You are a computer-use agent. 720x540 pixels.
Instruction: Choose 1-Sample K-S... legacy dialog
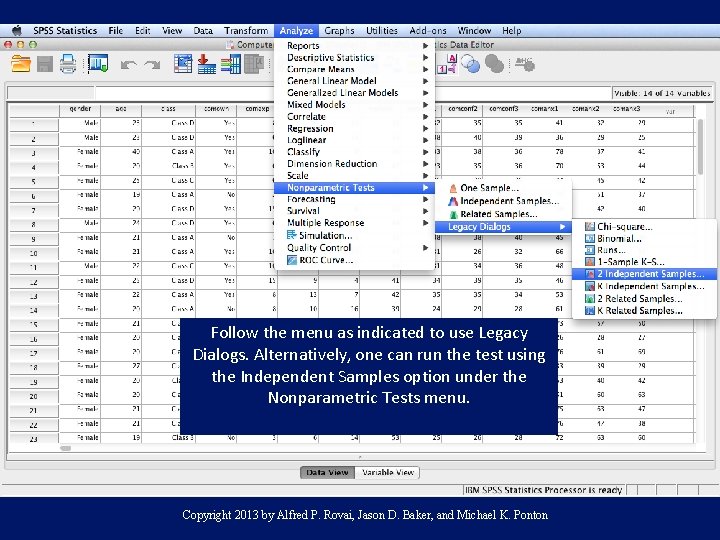tap(644, 262)
